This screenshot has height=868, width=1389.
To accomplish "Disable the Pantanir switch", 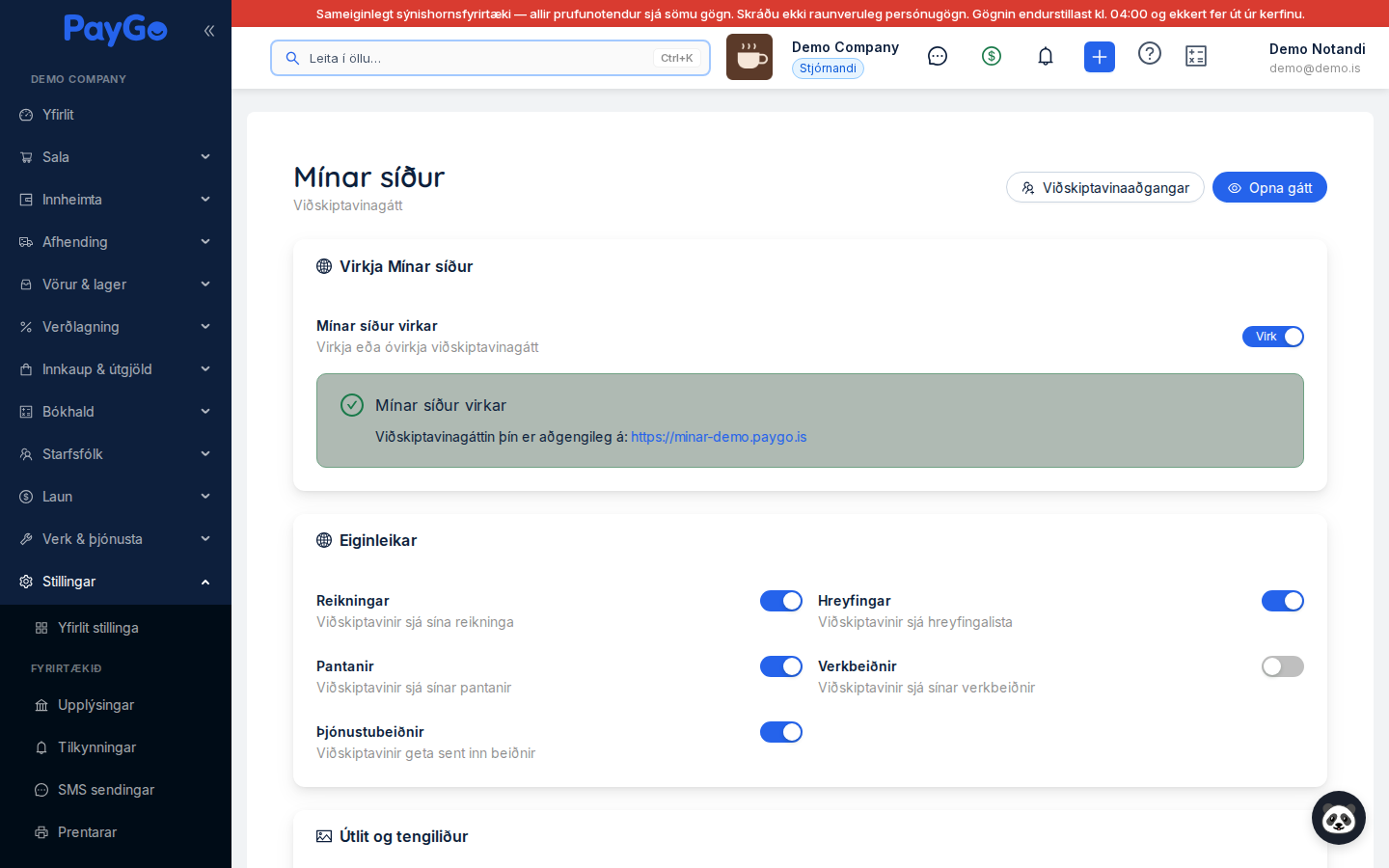I will click(781, 666).
